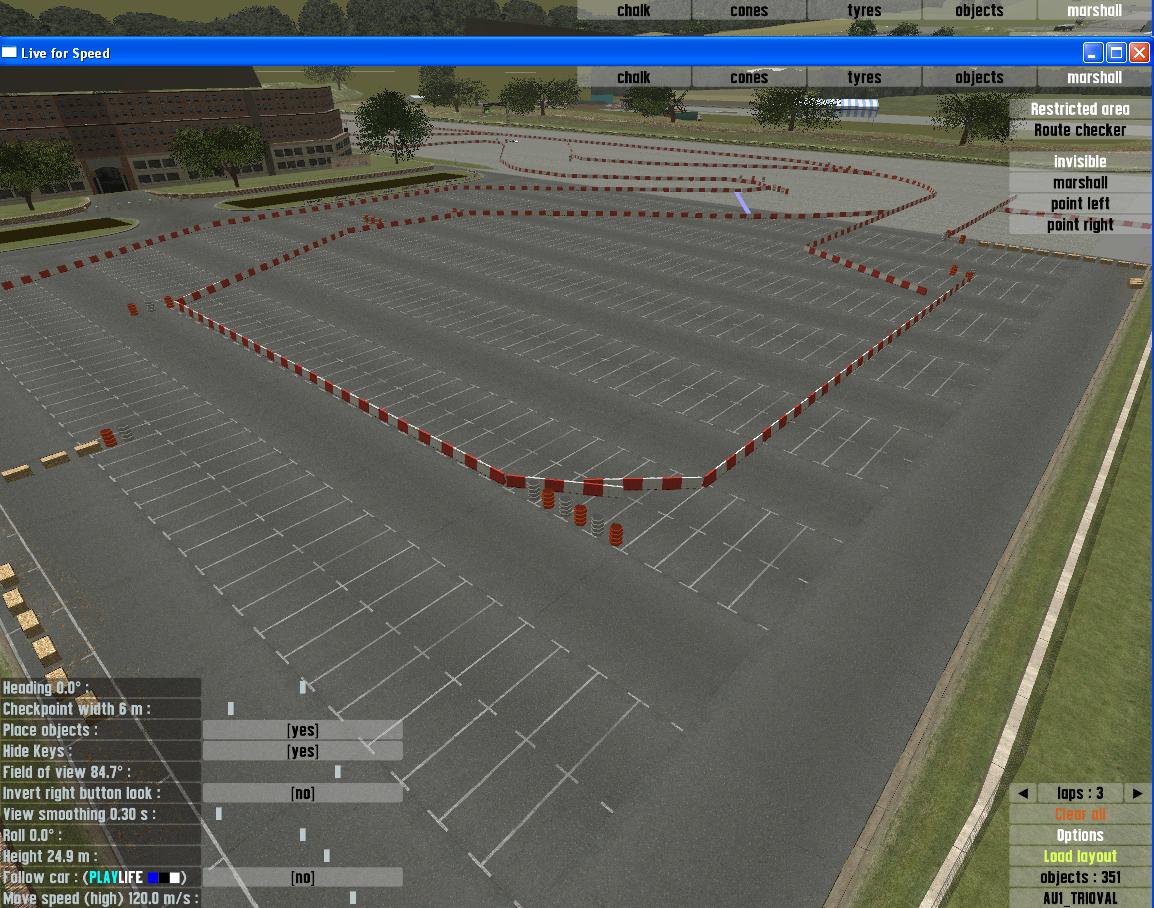The image size is (1154, 908).
Task: Increase the laps count with right arrow
Action: coord(1137,793)
